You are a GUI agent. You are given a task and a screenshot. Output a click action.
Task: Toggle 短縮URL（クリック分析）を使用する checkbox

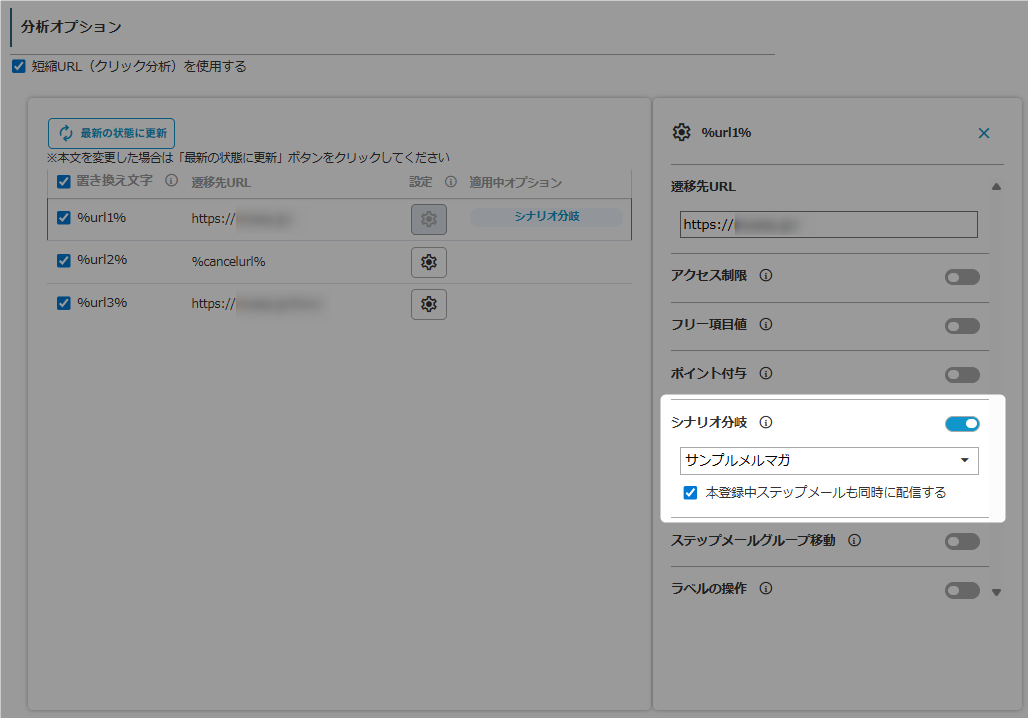[19, 66]
